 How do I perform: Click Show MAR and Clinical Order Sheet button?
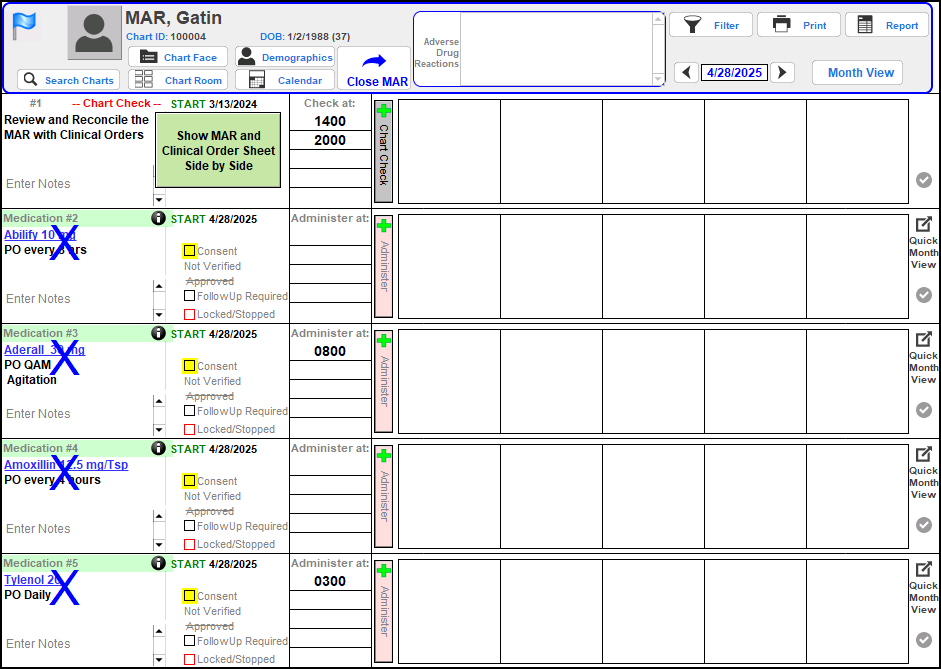click(x=218, y=150)
